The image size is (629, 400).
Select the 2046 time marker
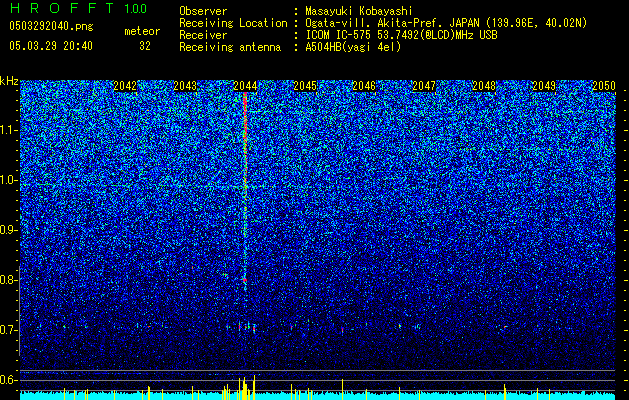pos(364,86)
